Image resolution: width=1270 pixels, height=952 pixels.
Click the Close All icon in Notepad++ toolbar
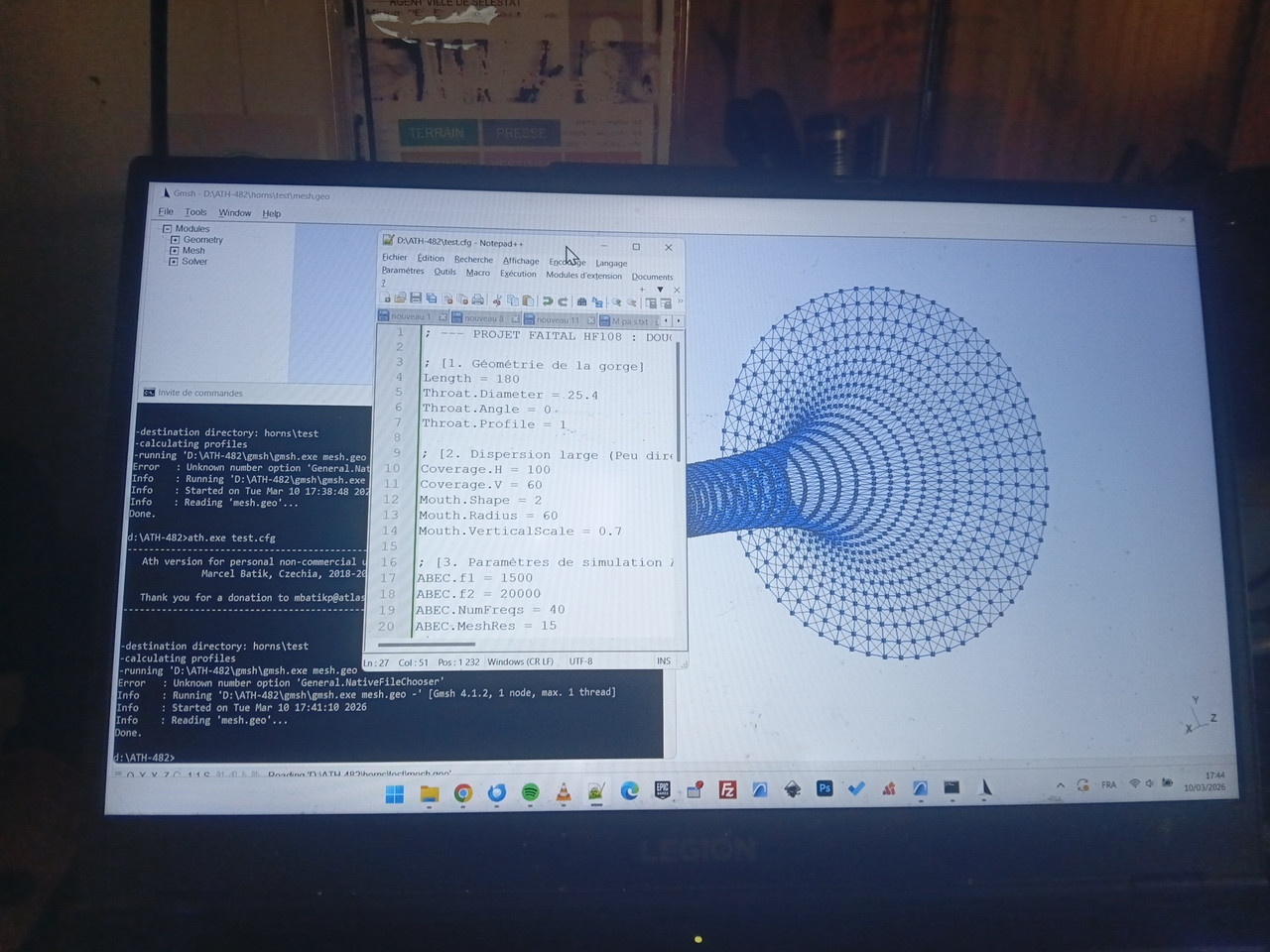(462, 298)
